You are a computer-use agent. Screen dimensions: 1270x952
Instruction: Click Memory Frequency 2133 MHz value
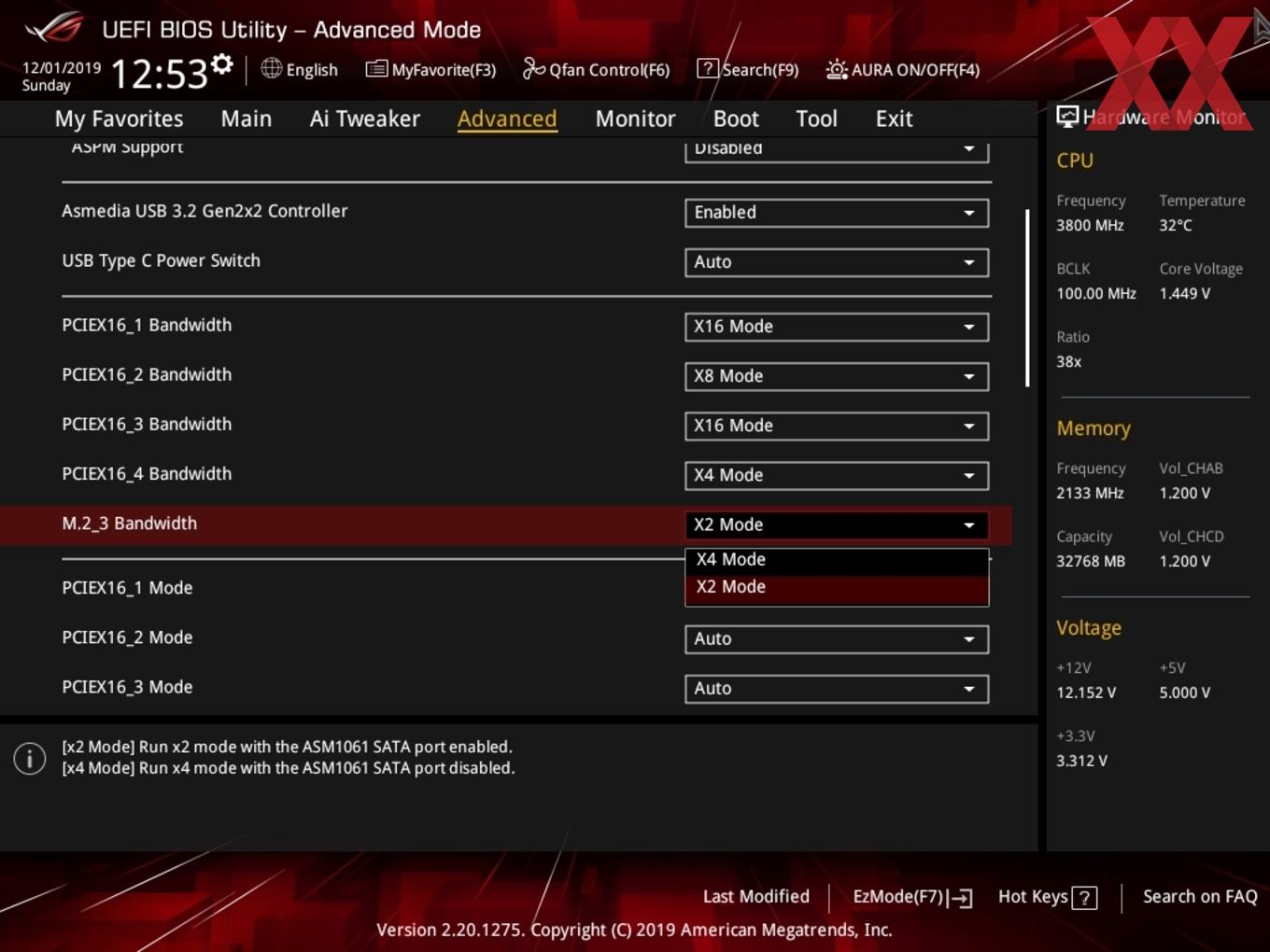[1090, 493]
